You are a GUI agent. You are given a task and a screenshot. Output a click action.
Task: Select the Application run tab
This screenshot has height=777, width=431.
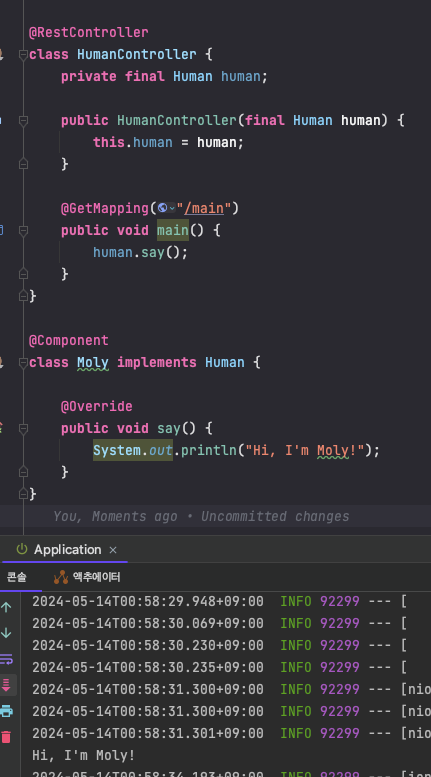coord(67,550)
